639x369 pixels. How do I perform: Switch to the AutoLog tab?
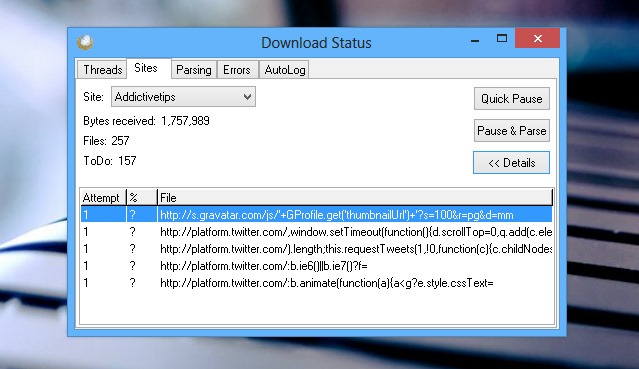(284, 70)
